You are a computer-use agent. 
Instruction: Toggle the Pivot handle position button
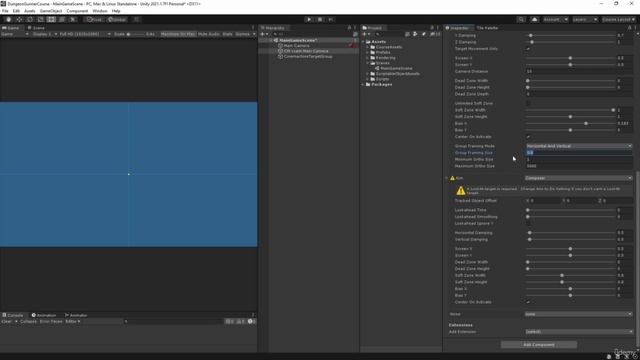94,19
